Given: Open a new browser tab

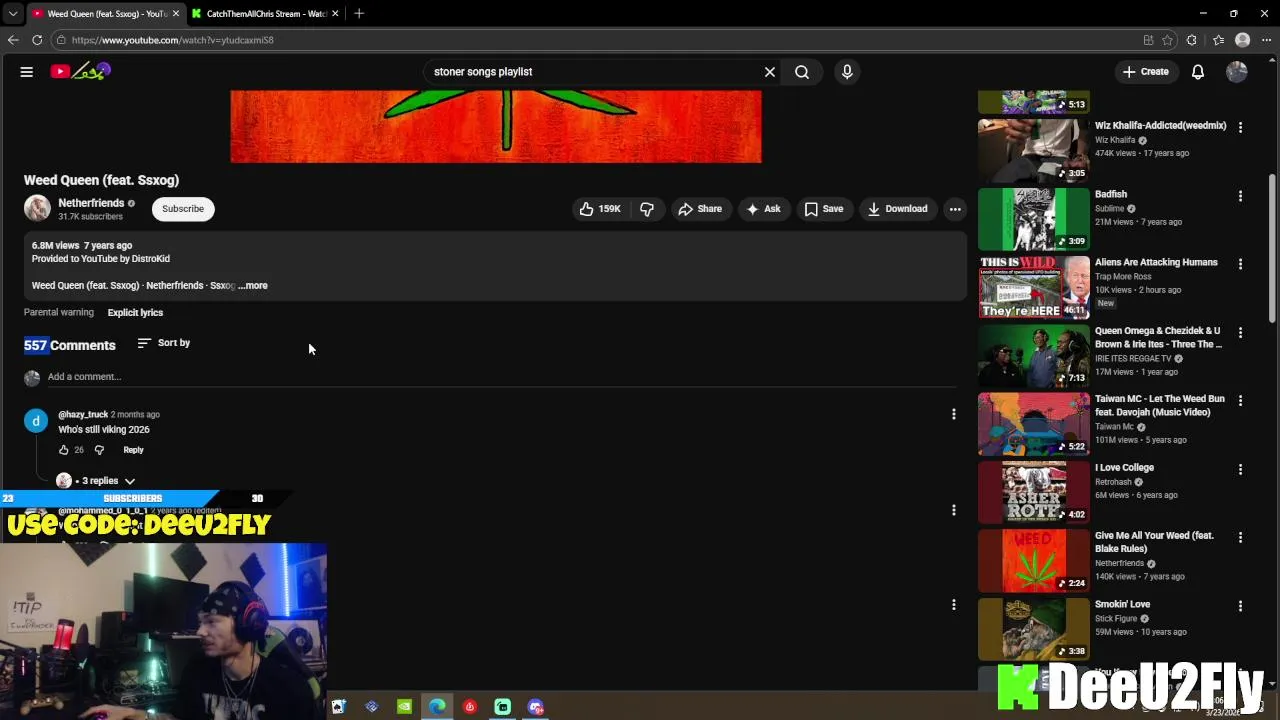Looking at the screenshot, I should click(x=359, y=13).
